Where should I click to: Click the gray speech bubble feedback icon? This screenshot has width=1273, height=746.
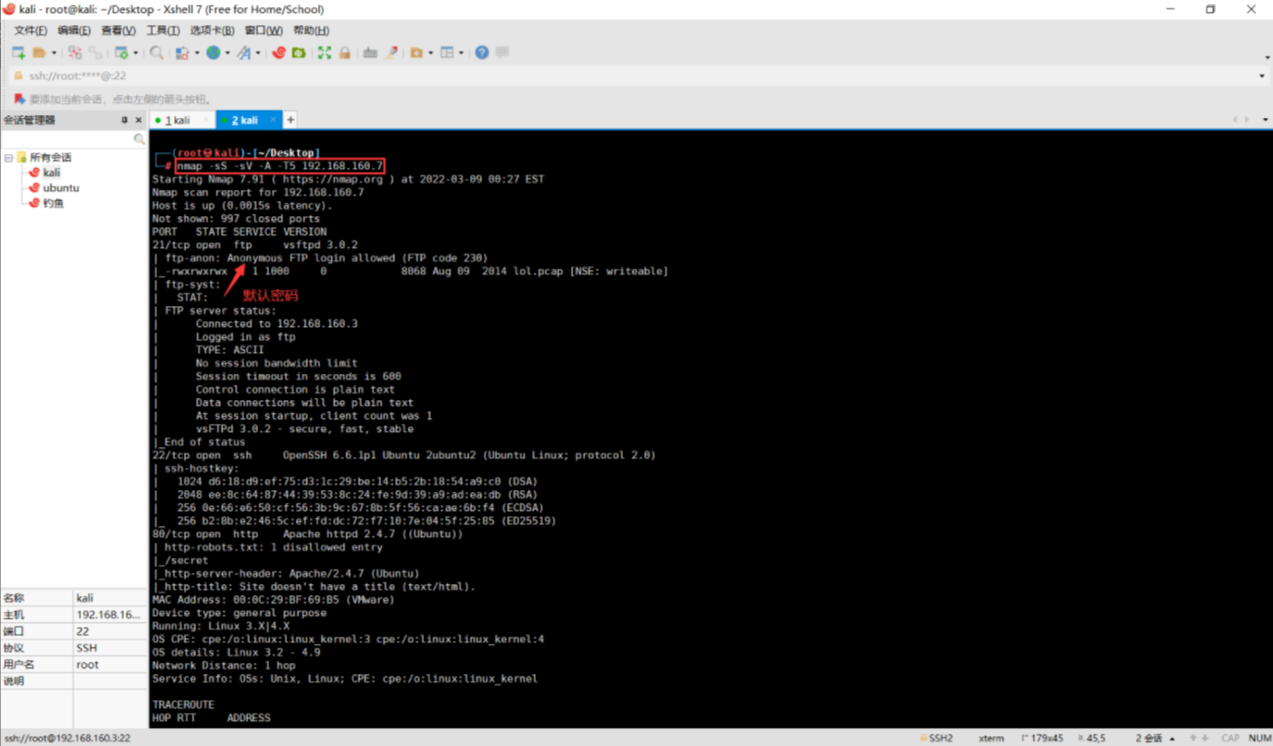pyautogui.click(x=502, y=52)
